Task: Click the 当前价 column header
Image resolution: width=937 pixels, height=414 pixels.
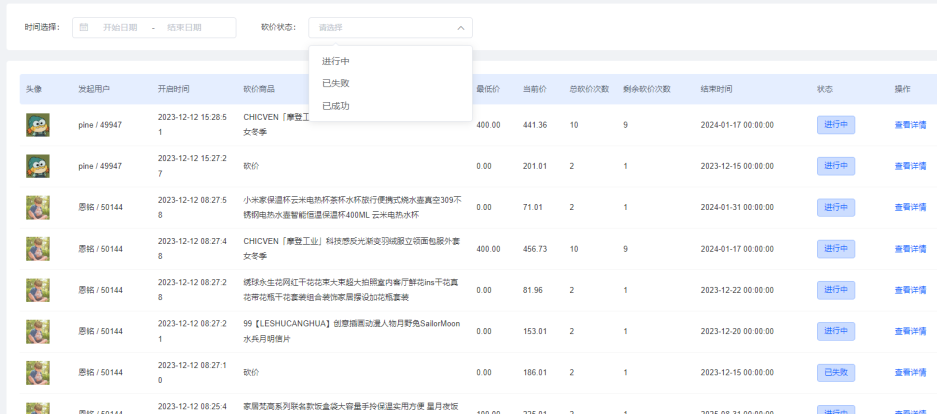Action: (x=535, y=89)
